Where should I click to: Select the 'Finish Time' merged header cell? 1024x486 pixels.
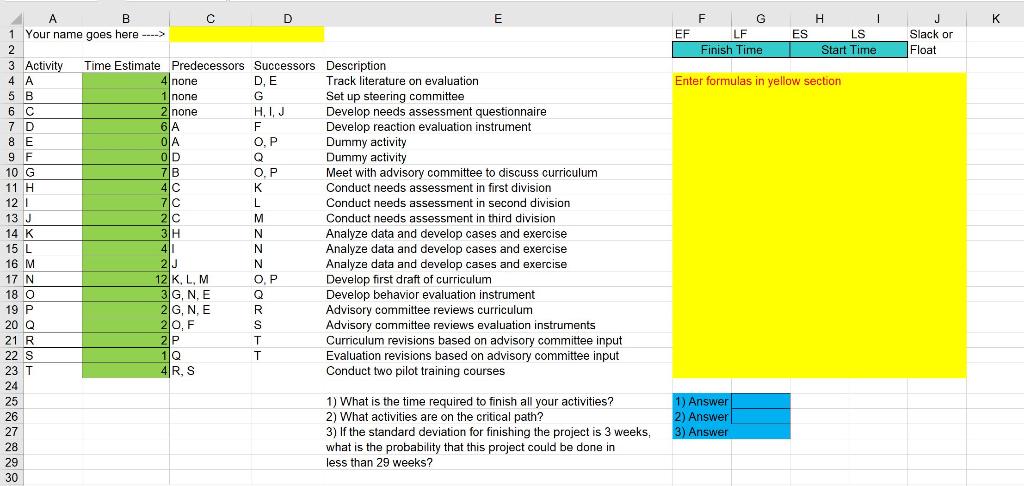pos(731,50)
